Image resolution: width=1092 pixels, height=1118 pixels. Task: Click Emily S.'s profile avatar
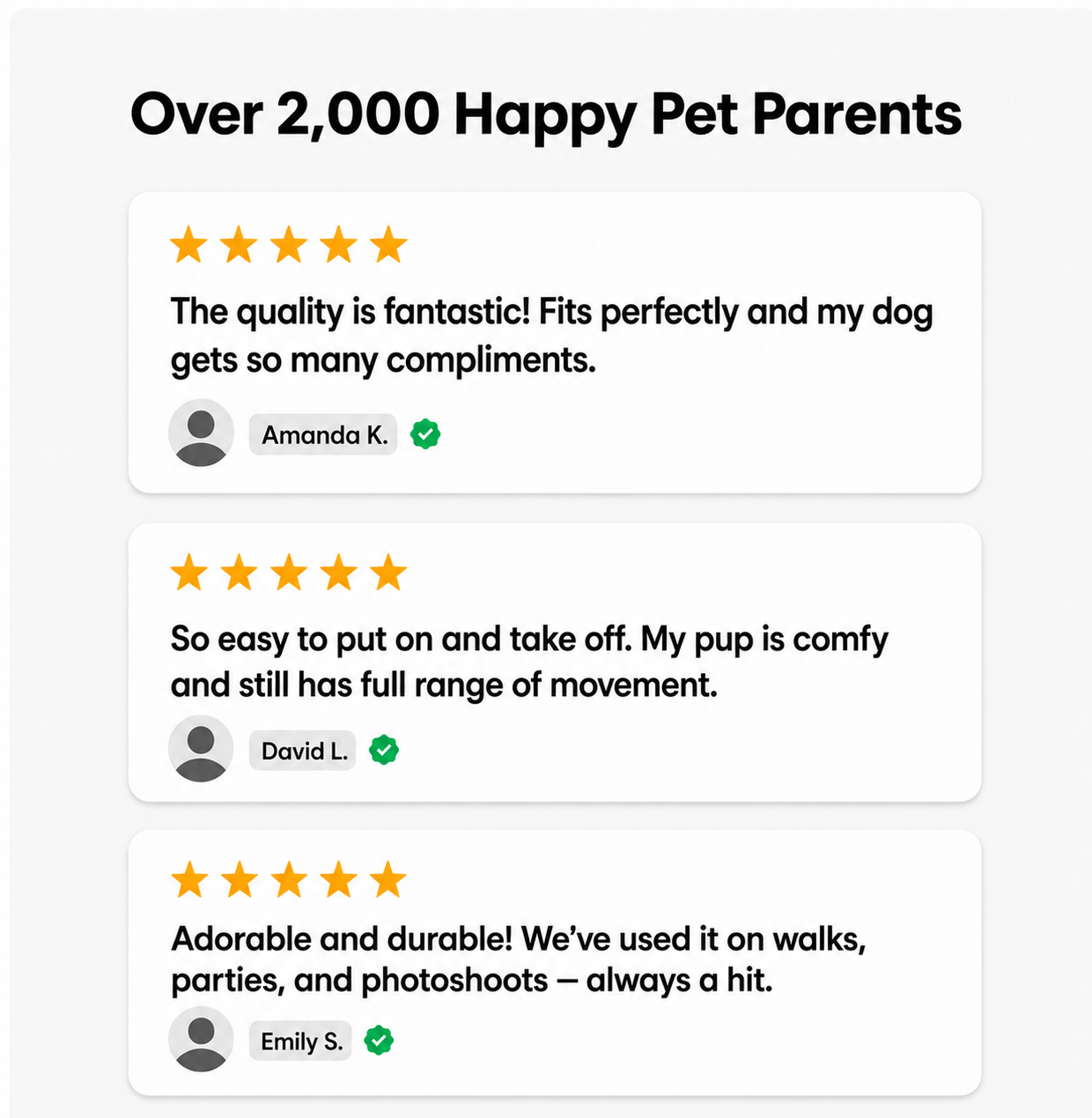(201, 1040)
